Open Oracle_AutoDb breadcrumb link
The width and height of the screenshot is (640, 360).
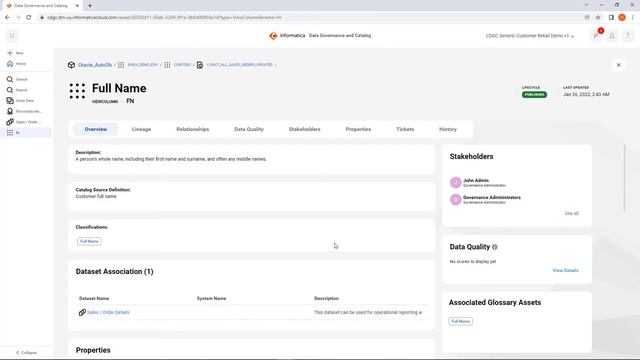[95, 65]
